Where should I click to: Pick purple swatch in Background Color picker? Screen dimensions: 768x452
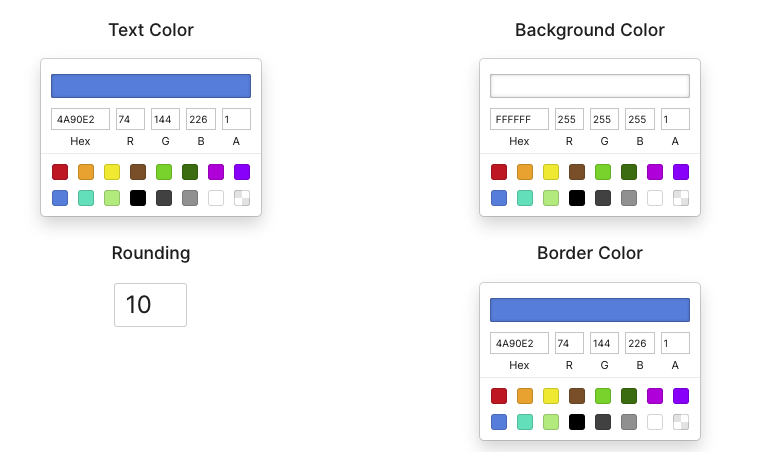tap(681, 172)
